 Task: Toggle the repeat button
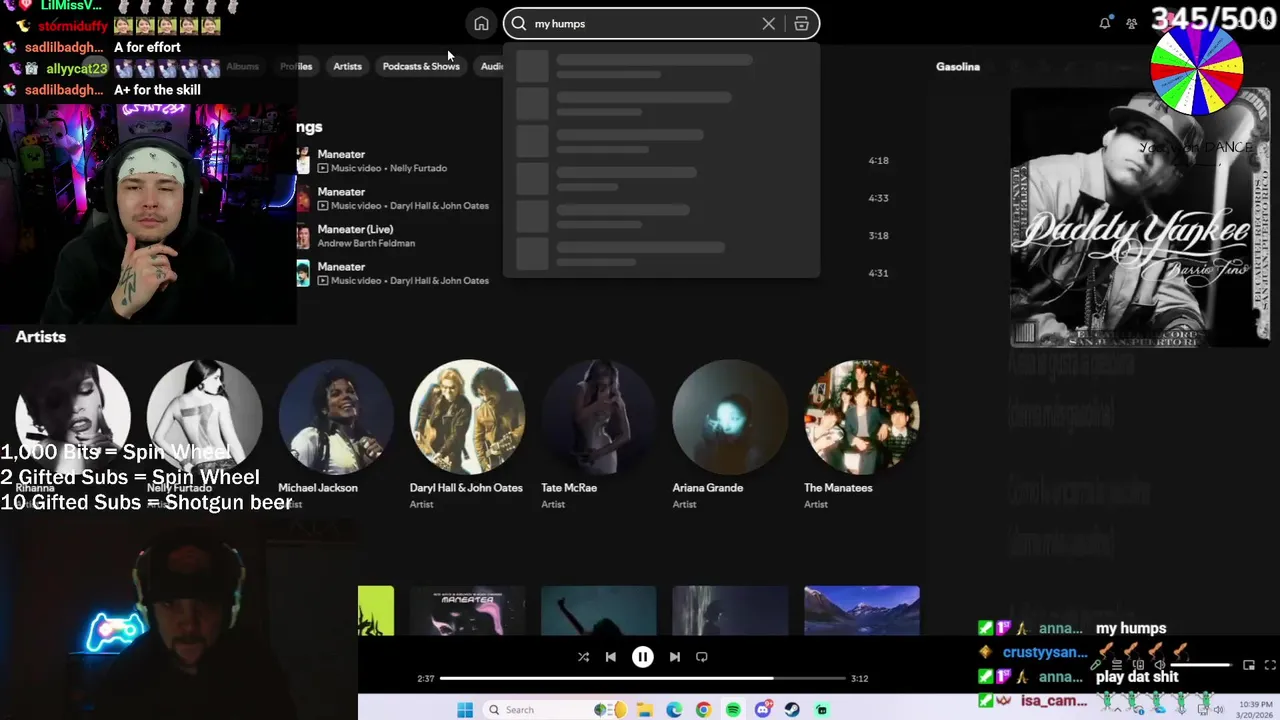pyautogui.click(x=701, y=657)
